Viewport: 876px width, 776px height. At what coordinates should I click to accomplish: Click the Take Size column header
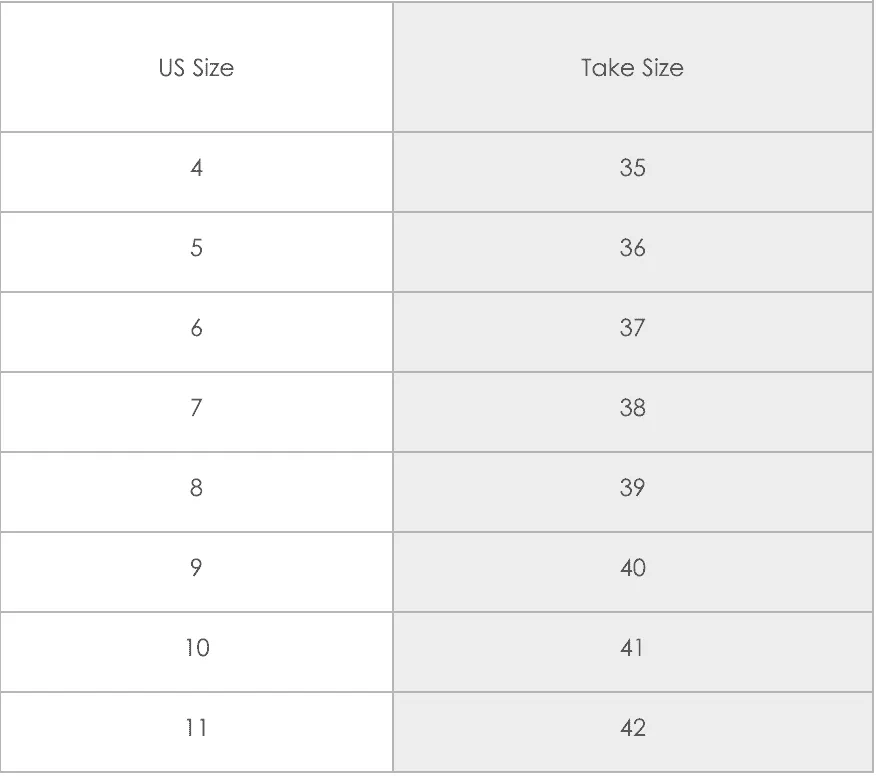tap(632, 68)
